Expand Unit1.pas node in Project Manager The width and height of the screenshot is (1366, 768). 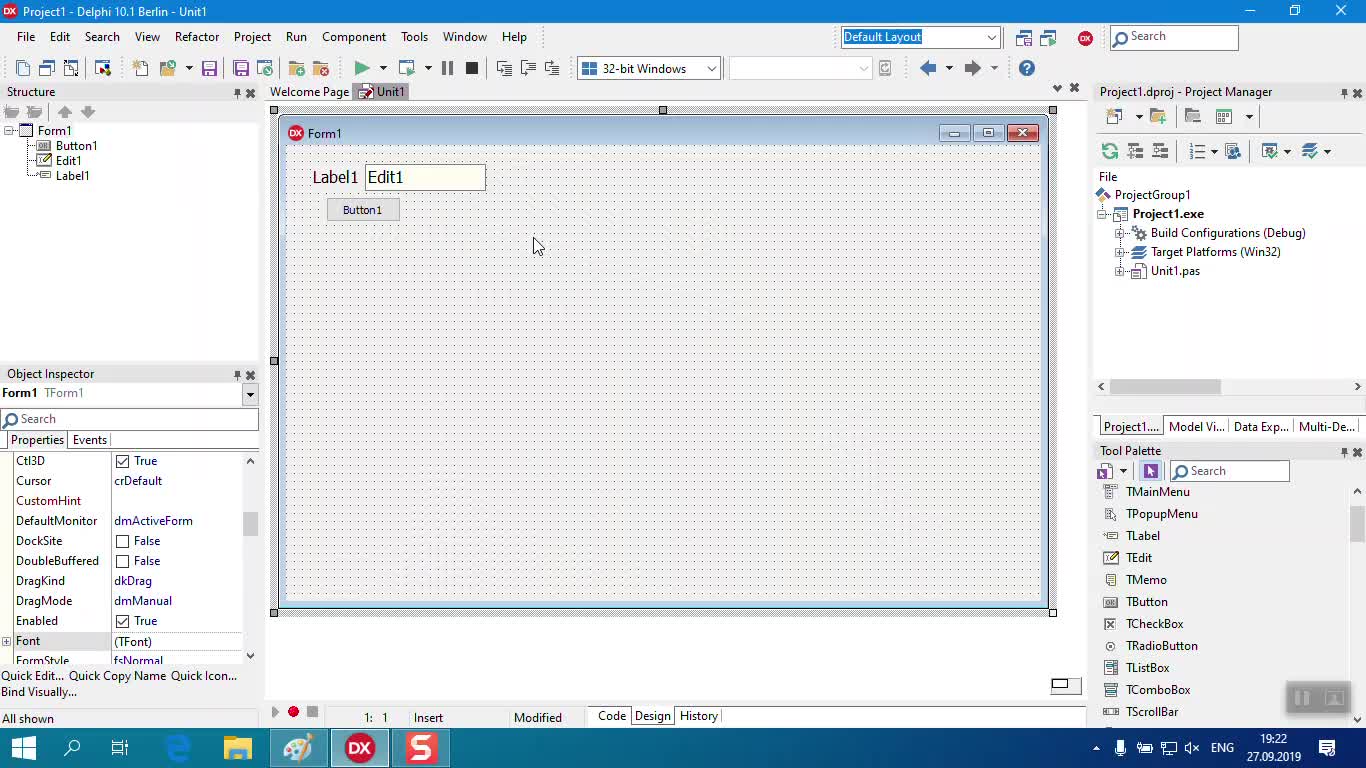point(1120,271)
